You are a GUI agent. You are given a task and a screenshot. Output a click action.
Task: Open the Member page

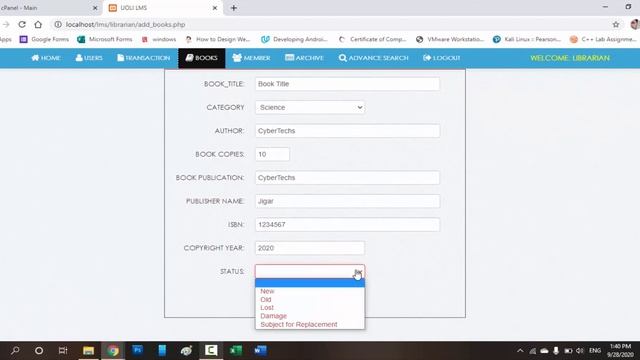[251, 58]
